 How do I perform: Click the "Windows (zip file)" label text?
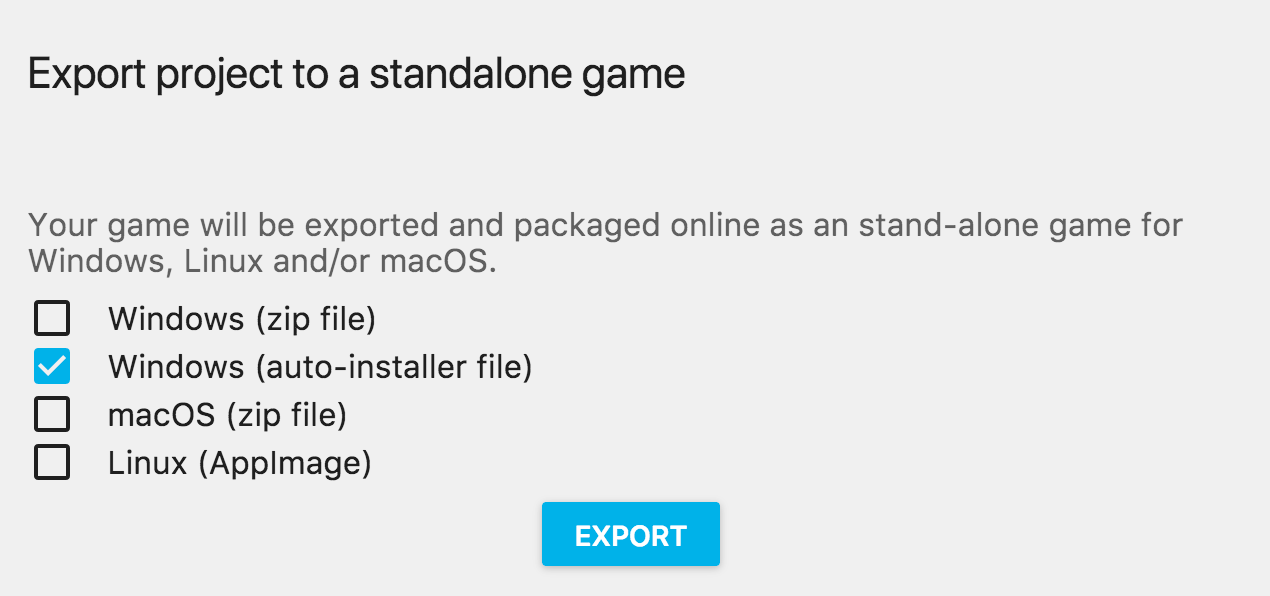point(241,319)
